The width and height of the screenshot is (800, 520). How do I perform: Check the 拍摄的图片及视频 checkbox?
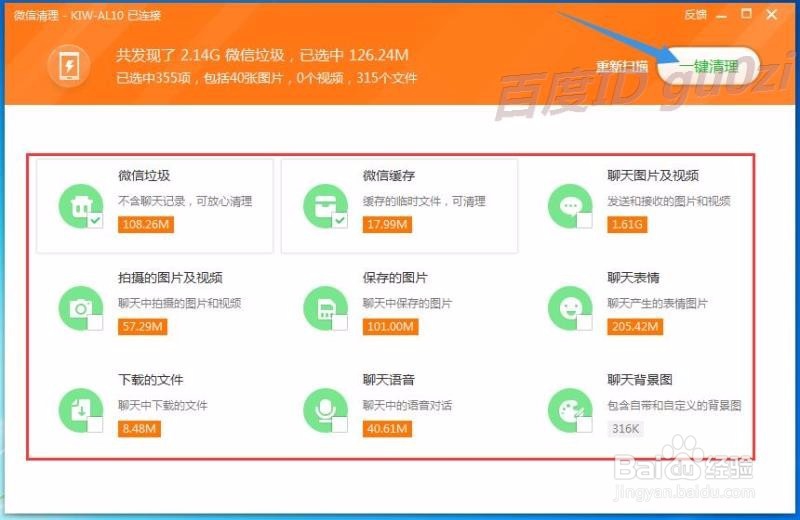pyautogui.click(x=95, y=323)
